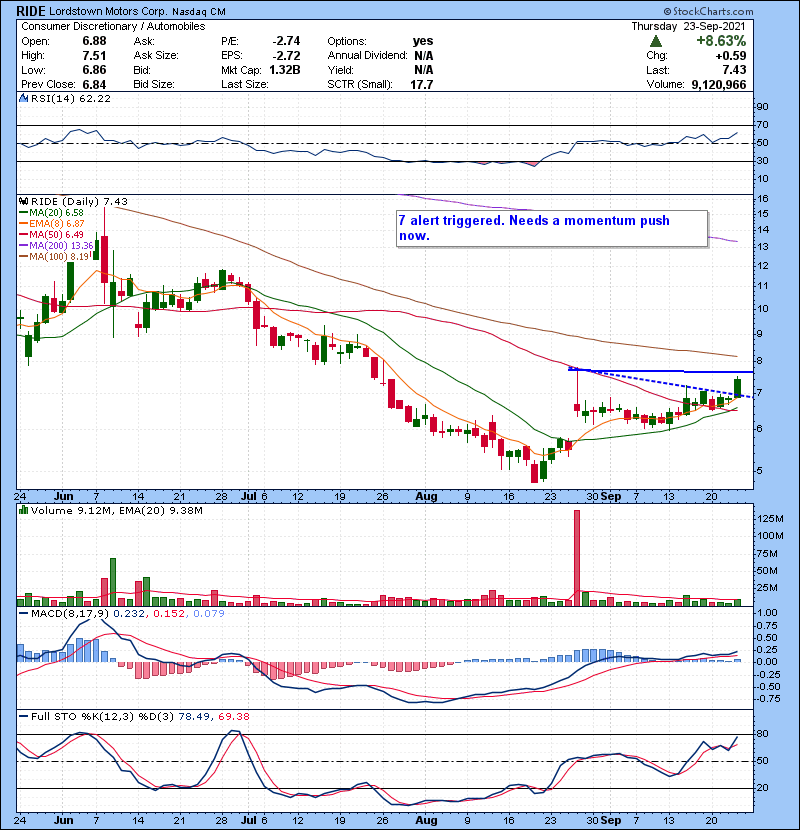The height and width of the screenshot is (830, 800).
Task: Click the MACD signal value 0.152
Action: click(169, 614)
